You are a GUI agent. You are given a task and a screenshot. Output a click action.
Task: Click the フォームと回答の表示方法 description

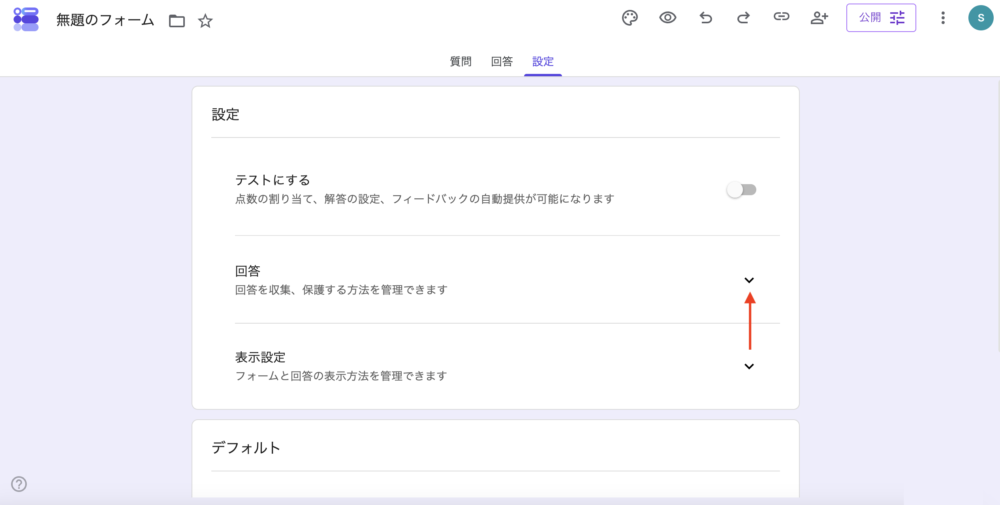341,376
